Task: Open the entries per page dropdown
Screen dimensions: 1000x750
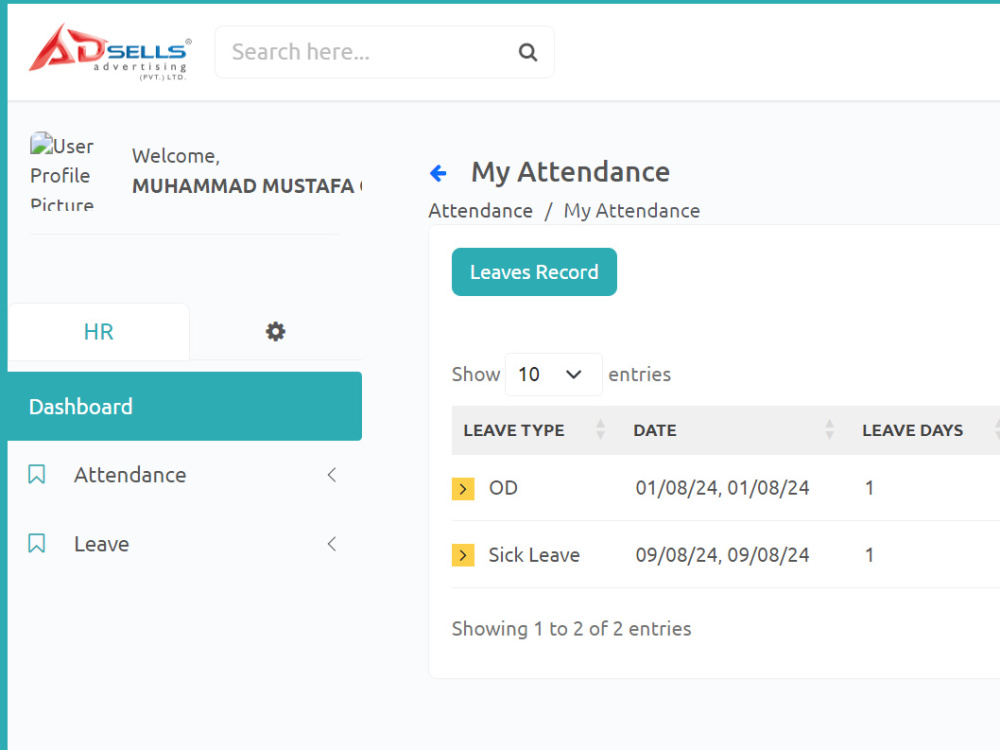Action: click(x=554, y=374)
